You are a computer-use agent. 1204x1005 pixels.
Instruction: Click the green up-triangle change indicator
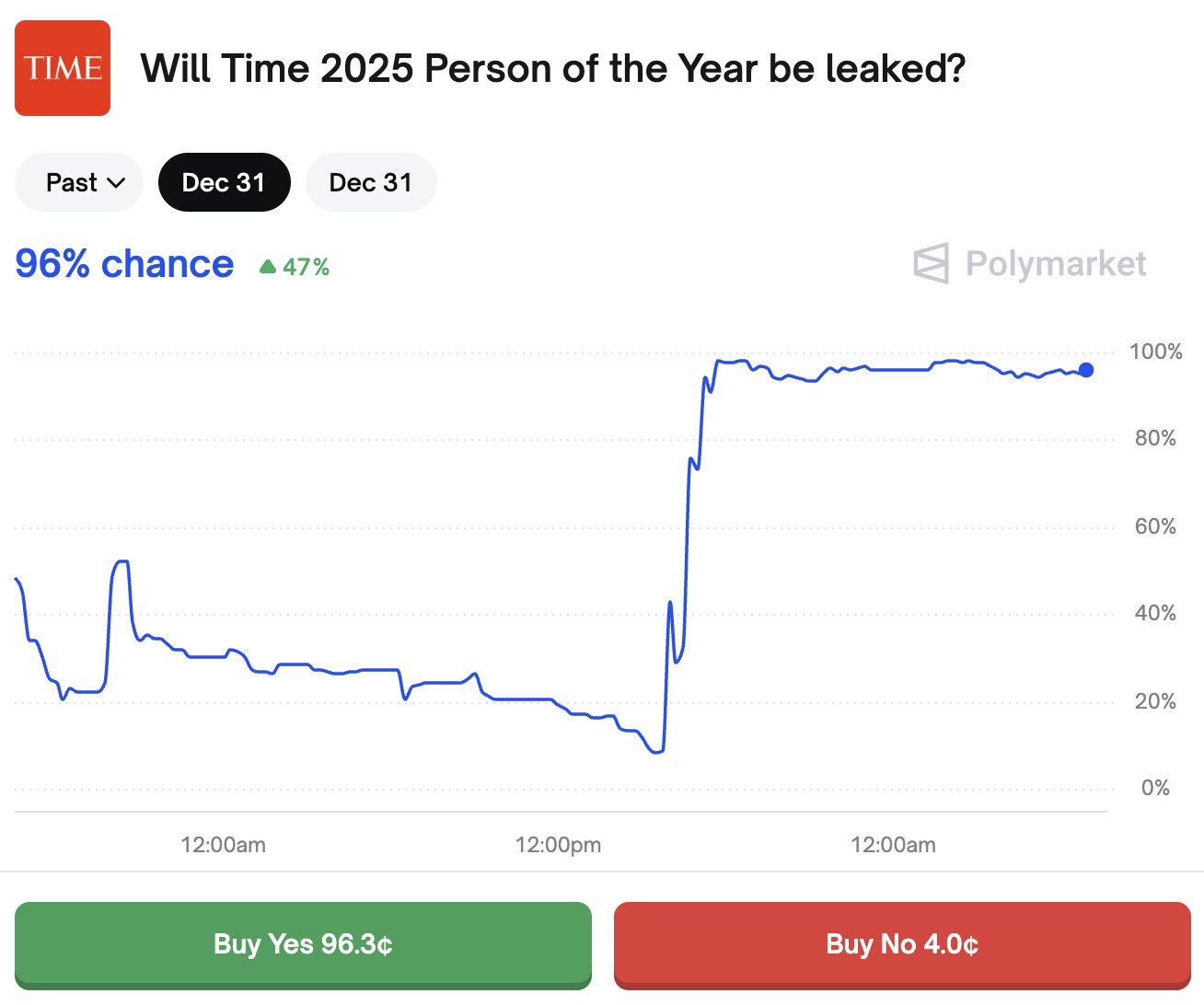point(268,267)
